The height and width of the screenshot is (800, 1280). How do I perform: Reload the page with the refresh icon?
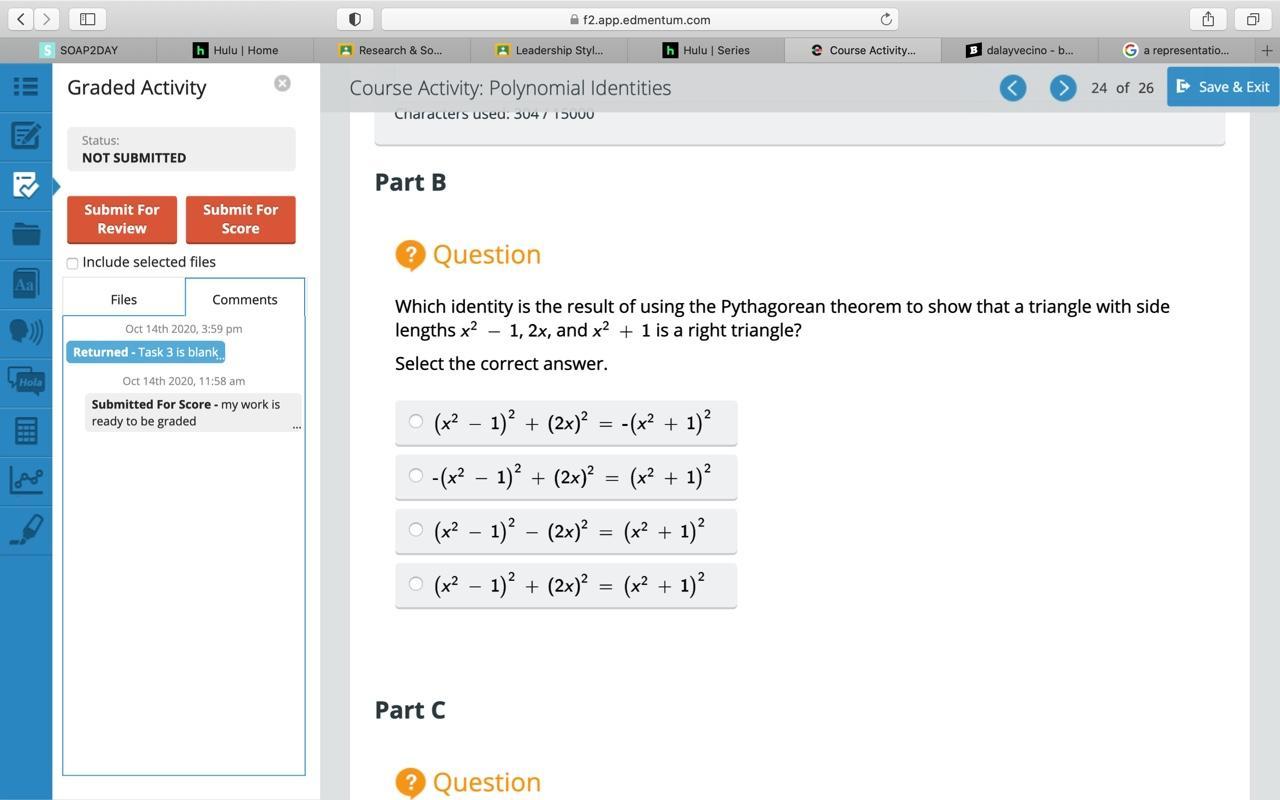[x=886, y=19]
